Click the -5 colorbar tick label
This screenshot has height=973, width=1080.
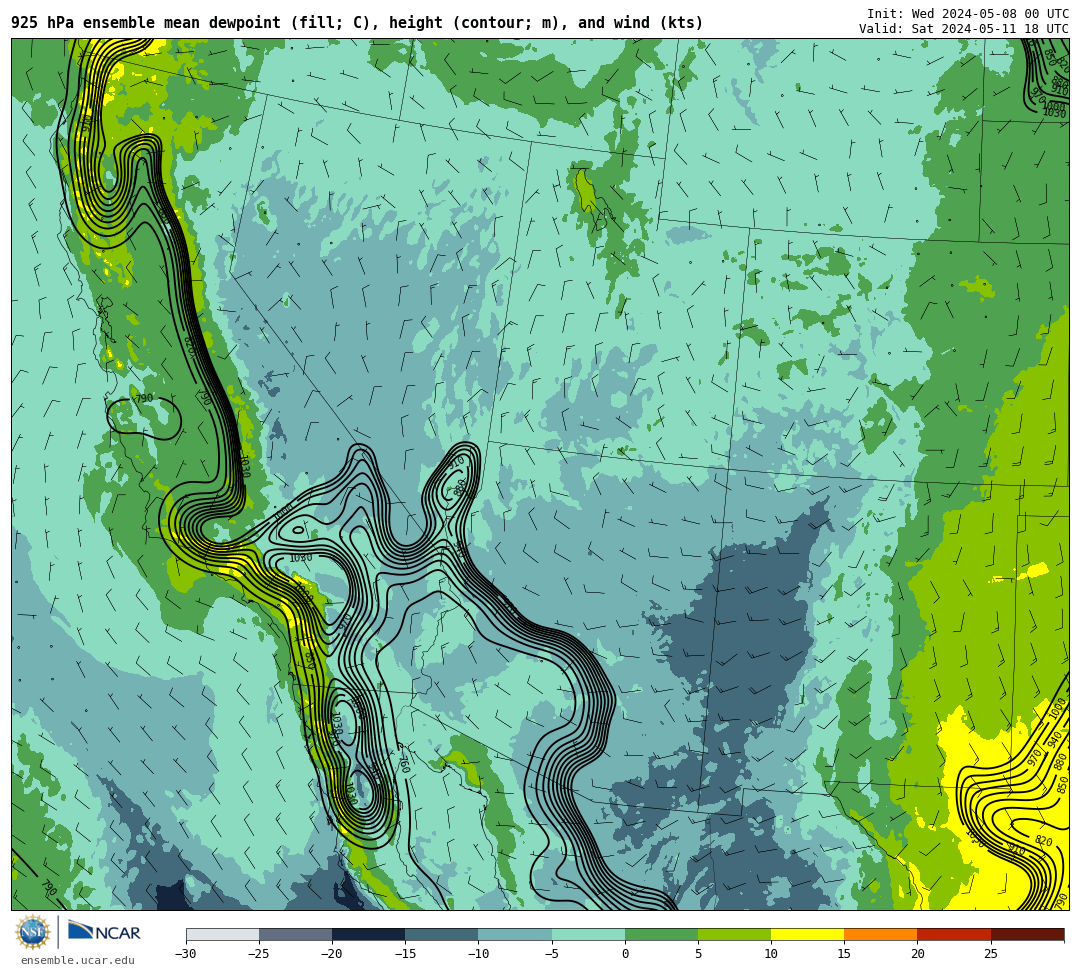552,954
